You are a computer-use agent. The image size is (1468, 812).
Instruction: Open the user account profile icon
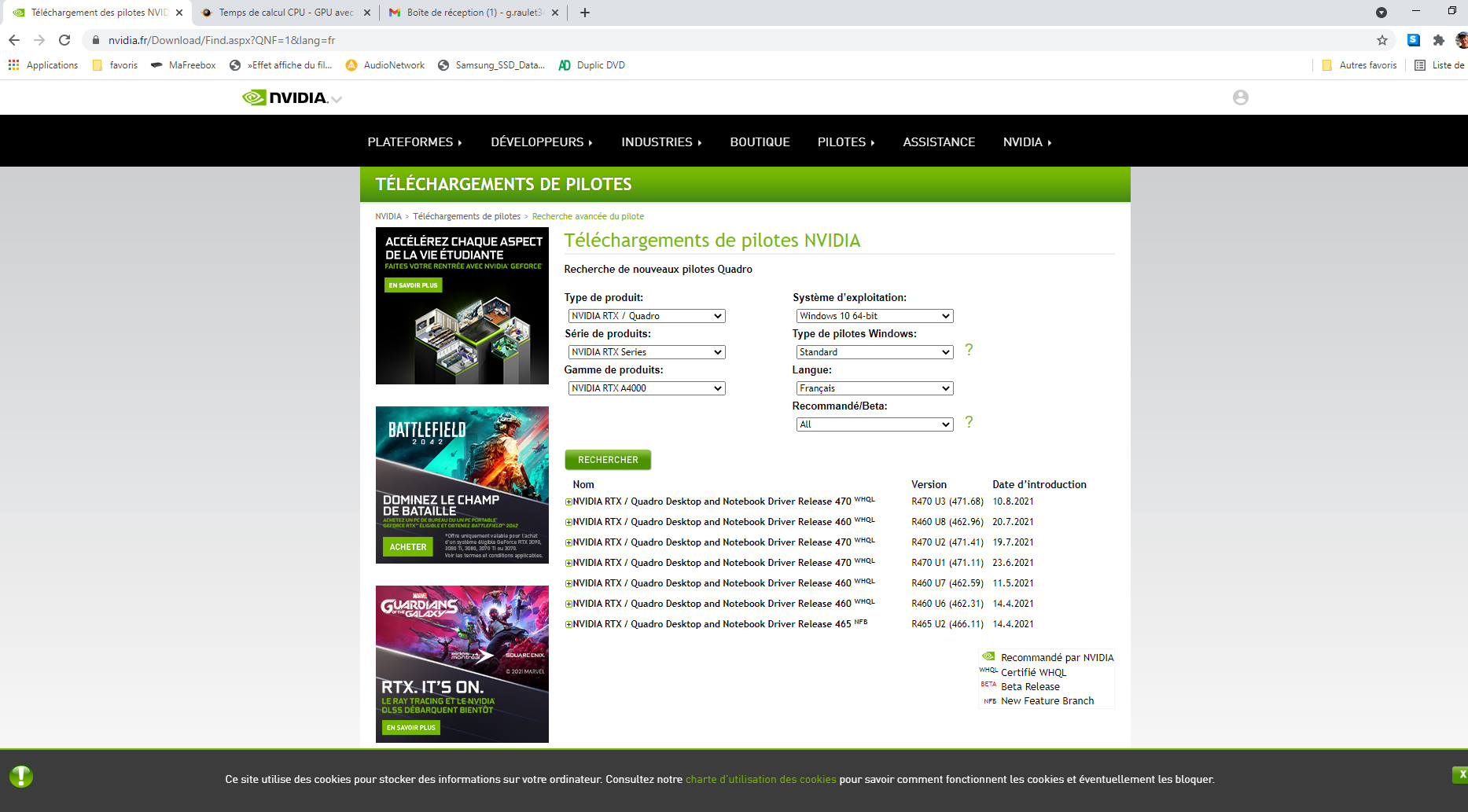pyautogui.click(x=1240, y=97)
